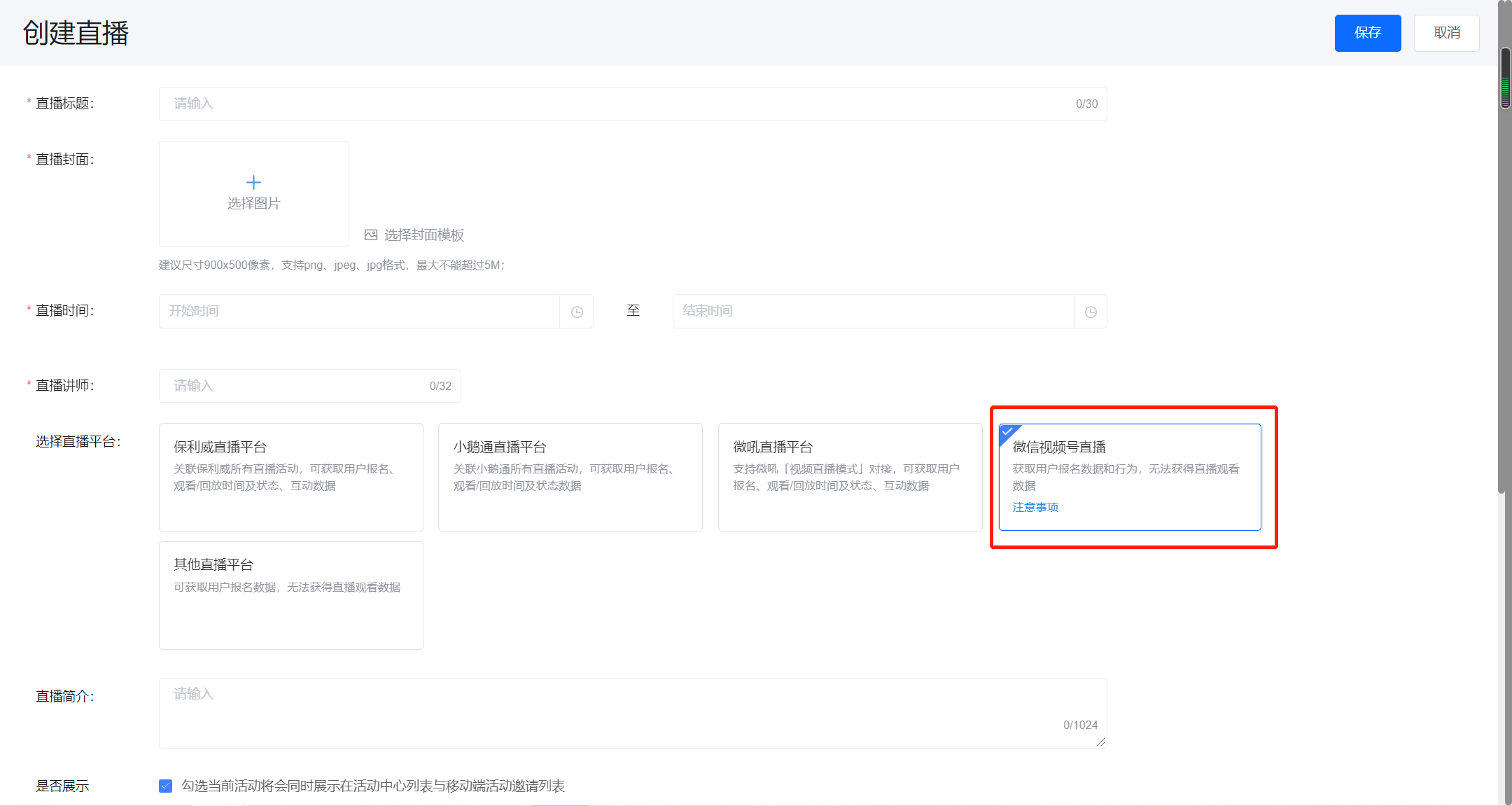Screen dimensions: 1512x806
Task: Click the 0/1024 character counter
Action: point(1080,725)
